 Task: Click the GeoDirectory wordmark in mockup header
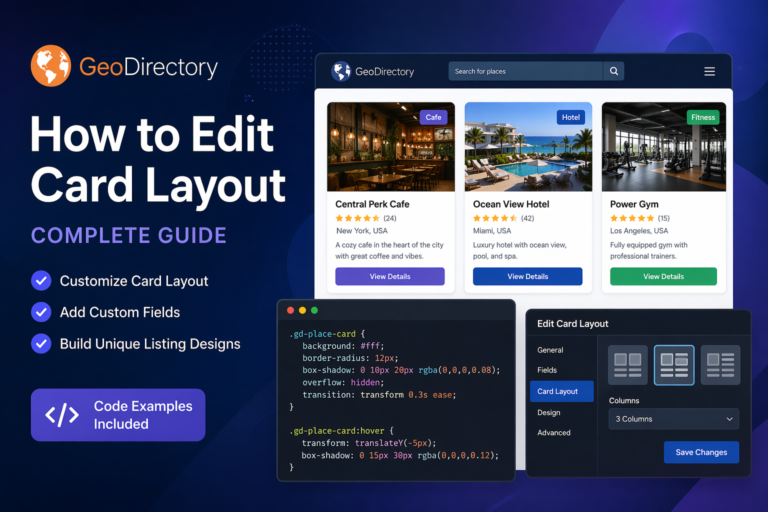(384, 72)
